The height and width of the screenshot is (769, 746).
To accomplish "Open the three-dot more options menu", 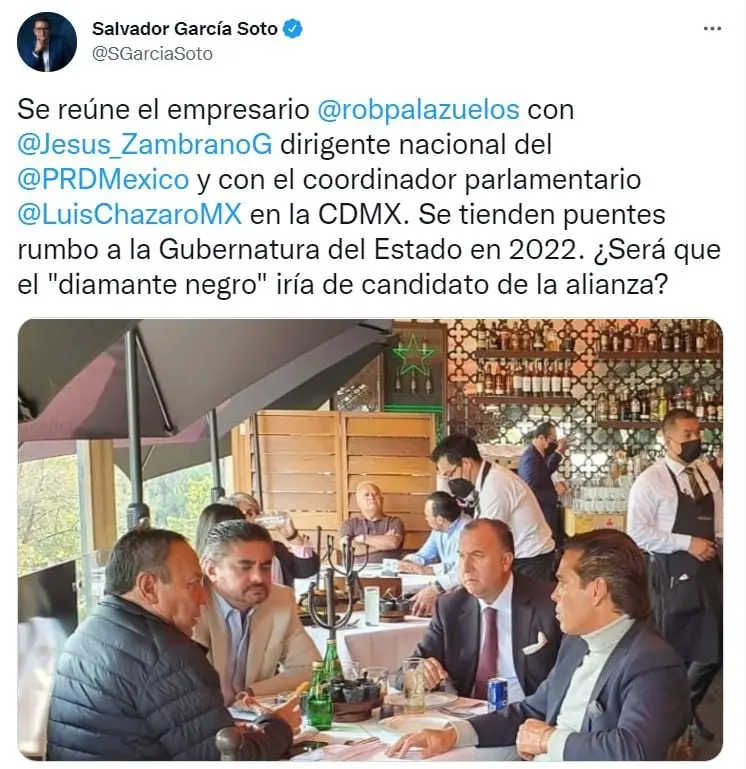I will [712, 29].
